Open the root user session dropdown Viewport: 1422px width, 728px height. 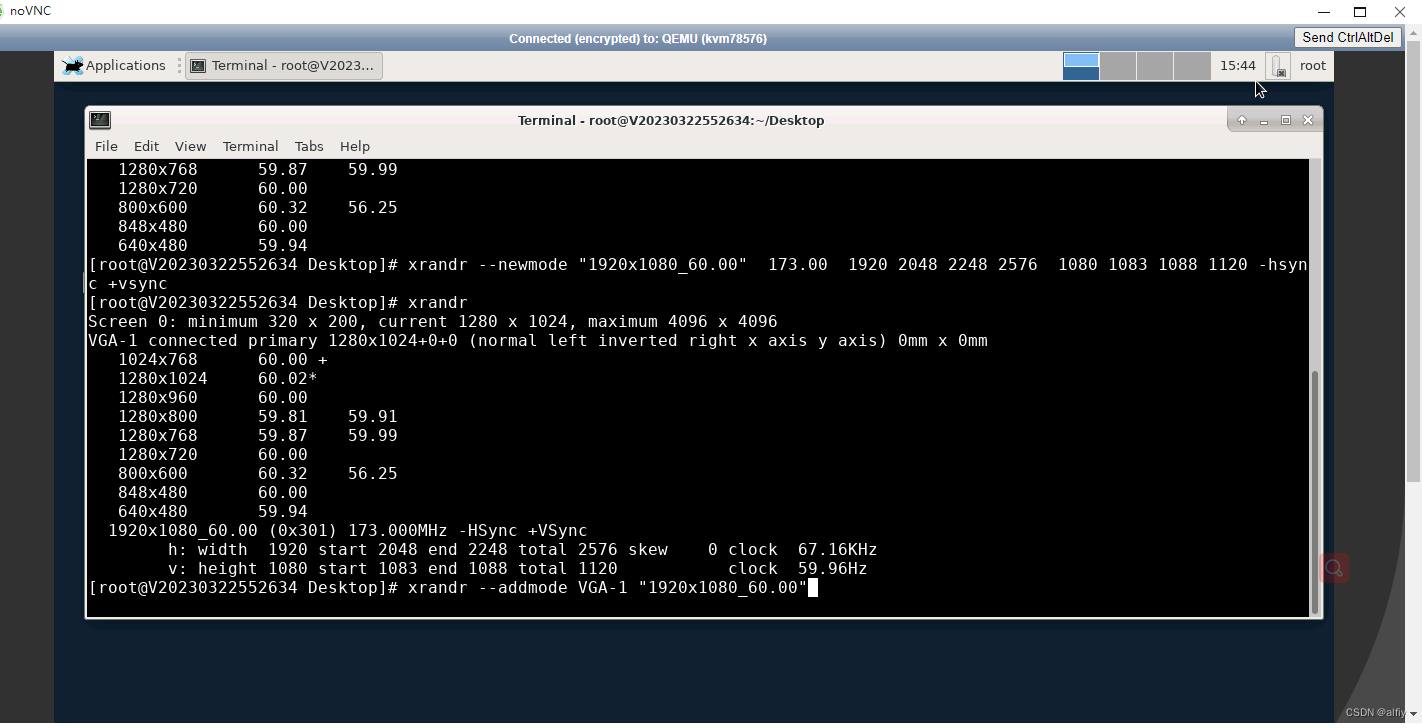(x=1312, y=65)
